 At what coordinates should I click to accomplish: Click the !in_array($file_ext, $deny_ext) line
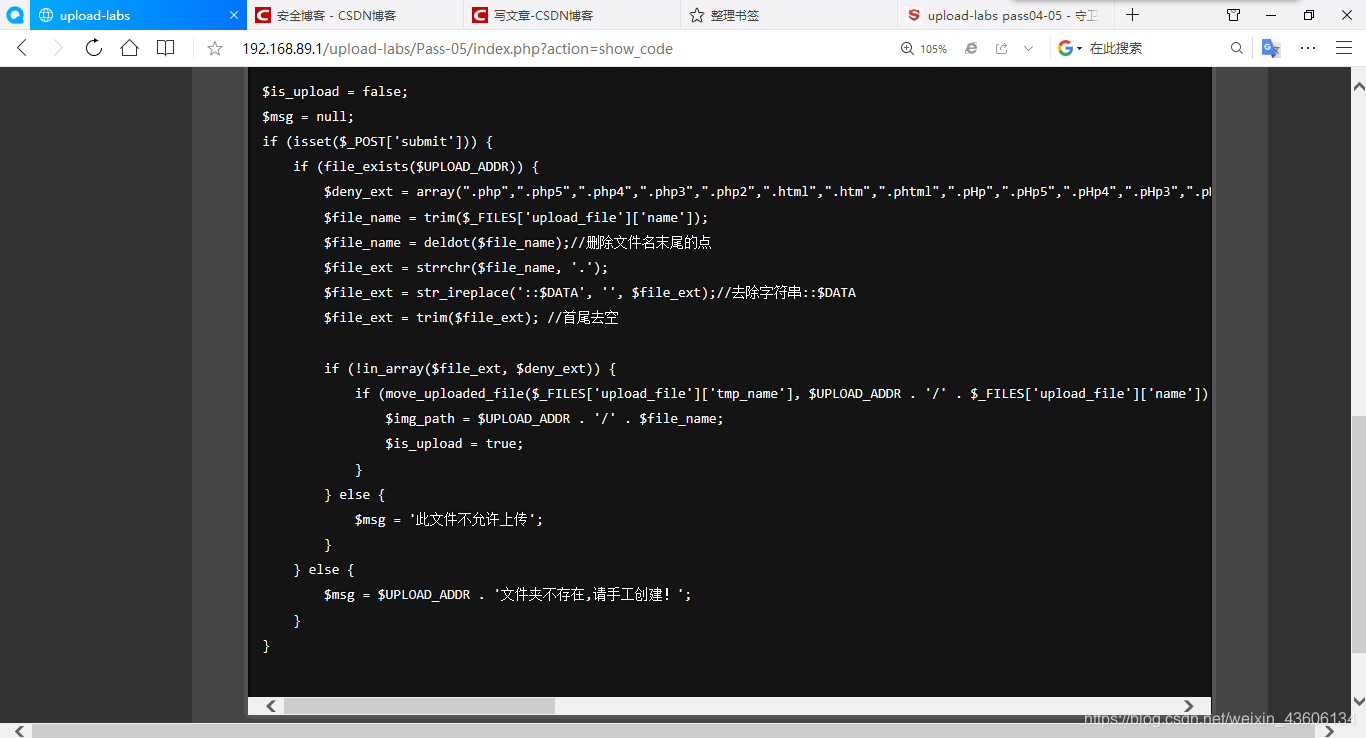click(470, 368)
